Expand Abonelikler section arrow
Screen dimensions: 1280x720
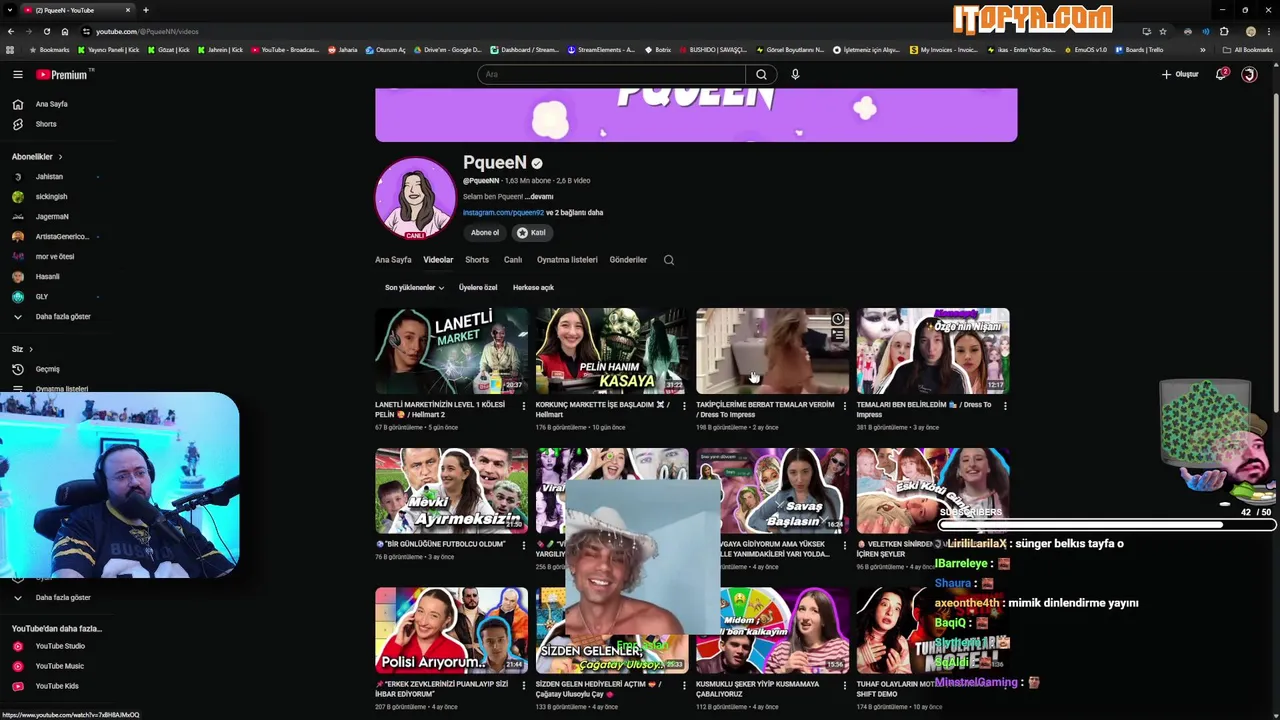60,157
